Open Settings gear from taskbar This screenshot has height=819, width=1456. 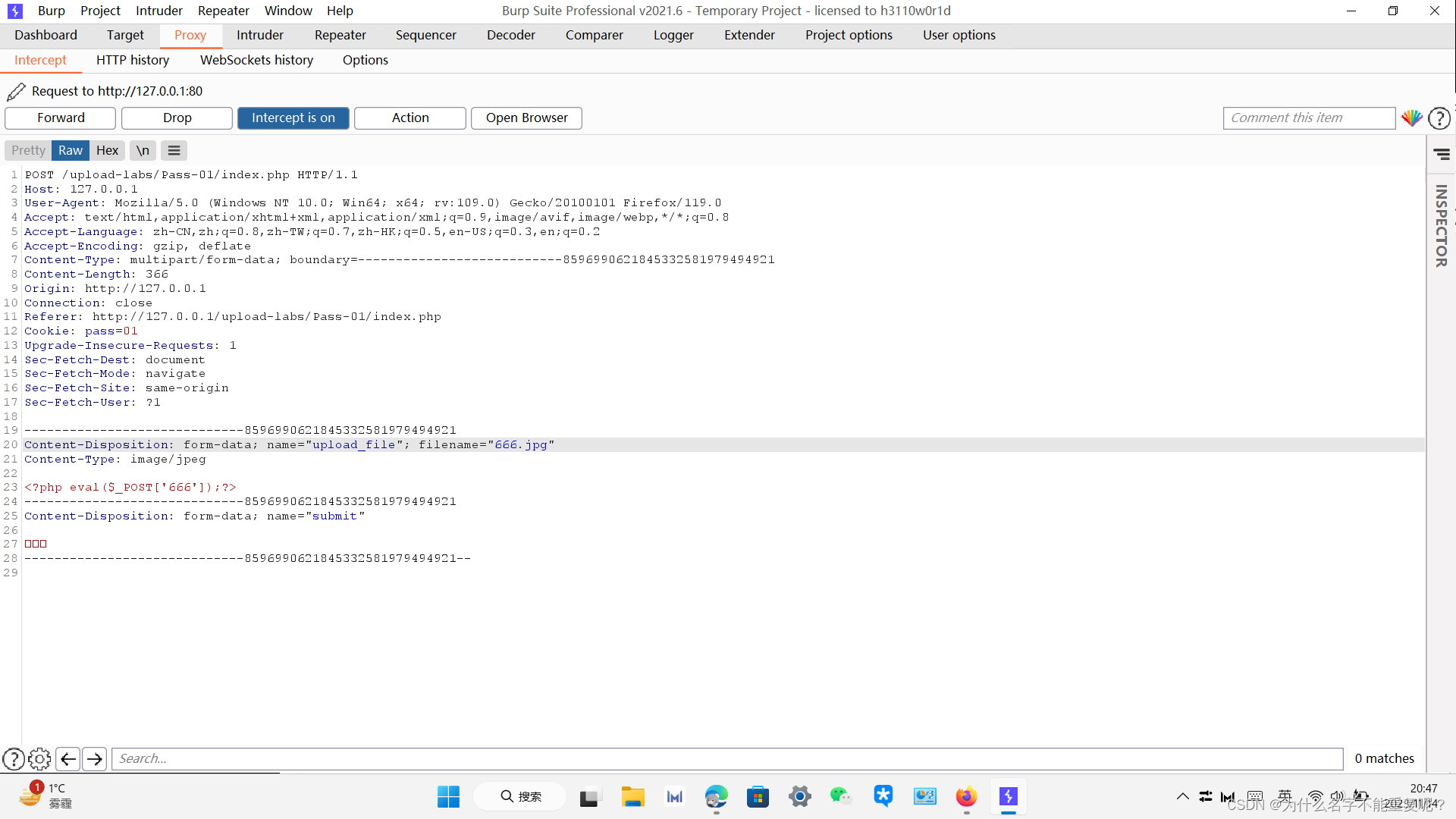(799, 797)
